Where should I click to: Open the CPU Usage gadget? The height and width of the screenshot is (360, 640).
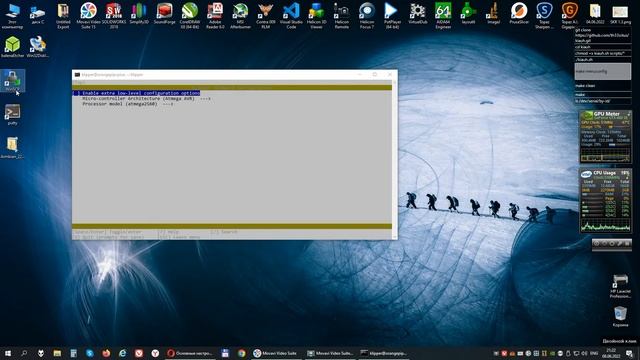click(x=605, y=201)
